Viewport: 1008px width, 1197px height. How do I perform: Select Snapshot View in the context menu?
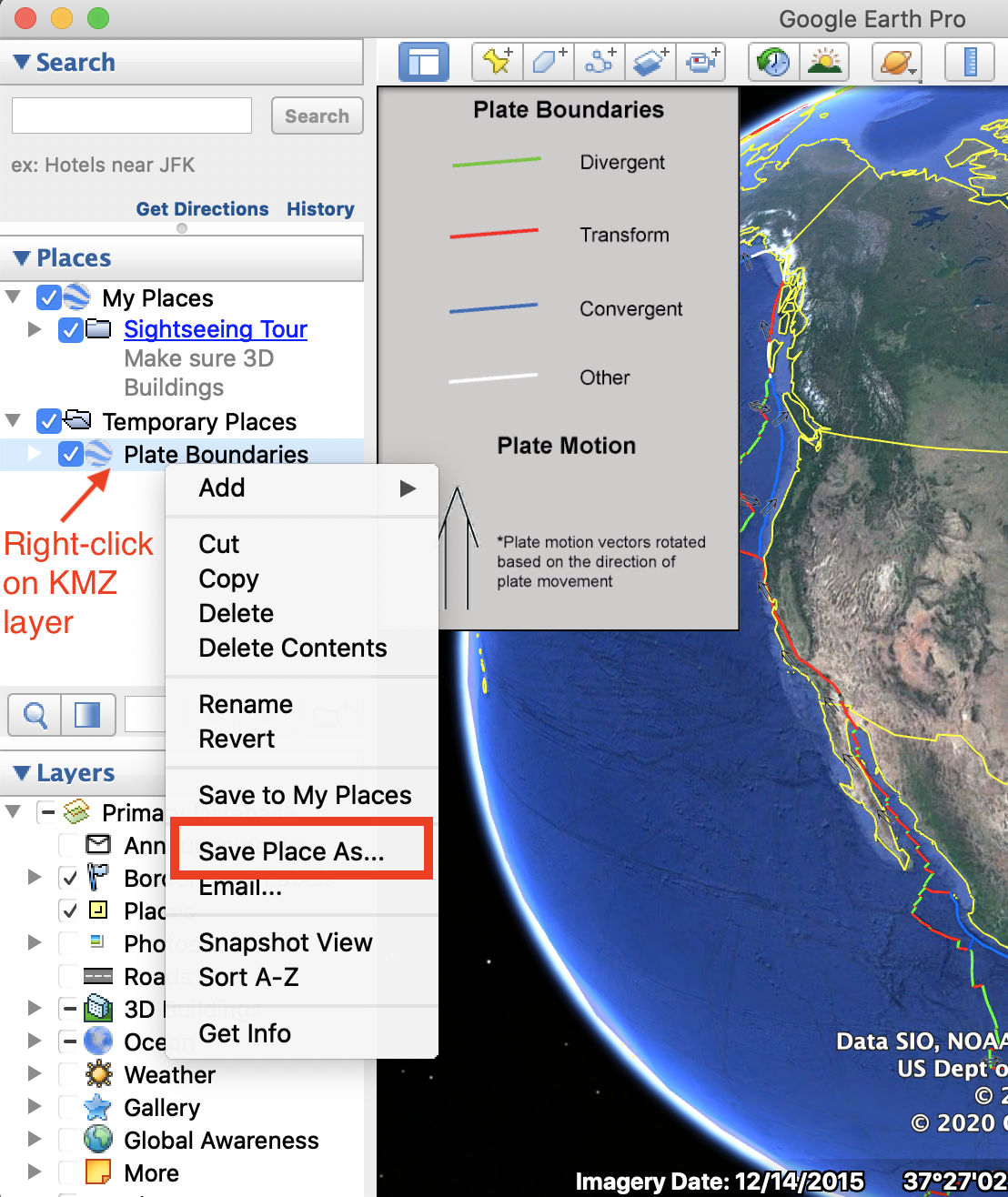click(286, 942)
